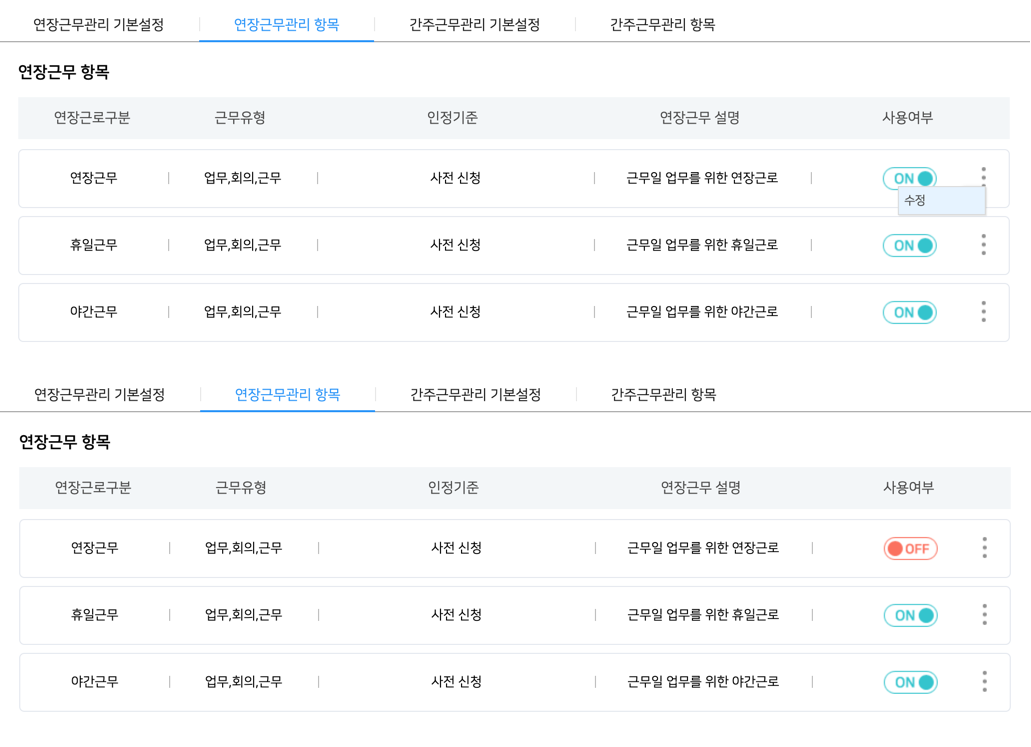This screenshot has height=747, width=1031.
Task: Open 간주근무관리 기본설정 tab in upper panel
Action: pyautogui.click(x=474, y=25)
